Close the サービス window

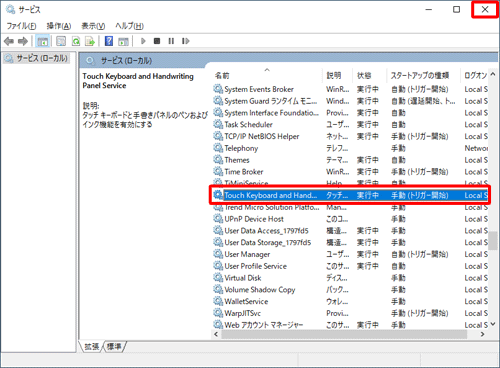point(485,10)
